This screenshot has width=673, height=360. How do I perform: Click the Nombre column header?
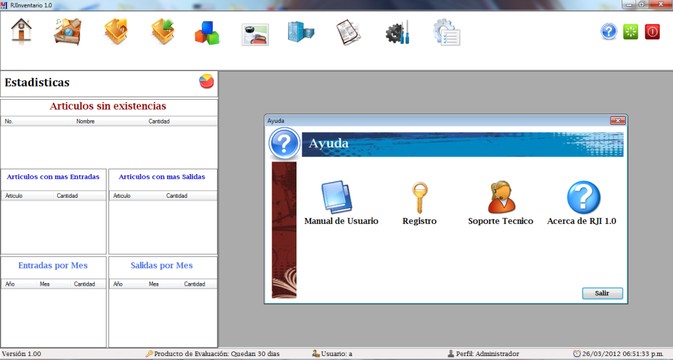pyautogui.click(x=85, y=121)
